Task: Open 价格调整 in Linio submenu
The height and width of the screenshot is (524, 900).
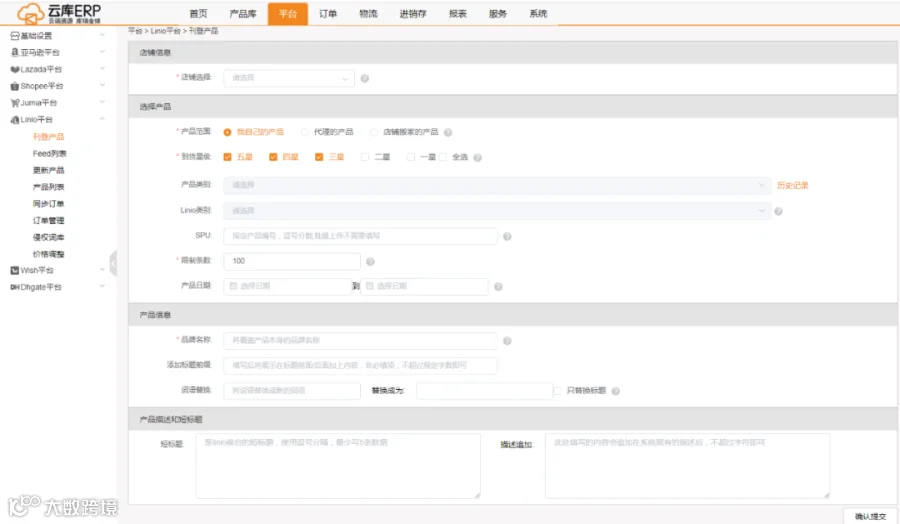Action: pyautogui.click(x=48, y=254)
